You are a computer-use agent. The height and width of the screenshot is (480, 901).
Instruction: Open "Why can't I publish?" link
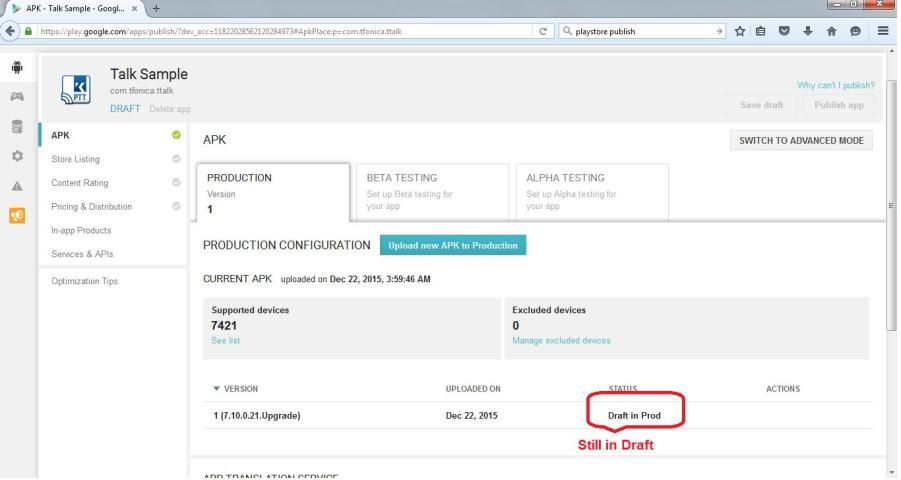click(836, 85)
